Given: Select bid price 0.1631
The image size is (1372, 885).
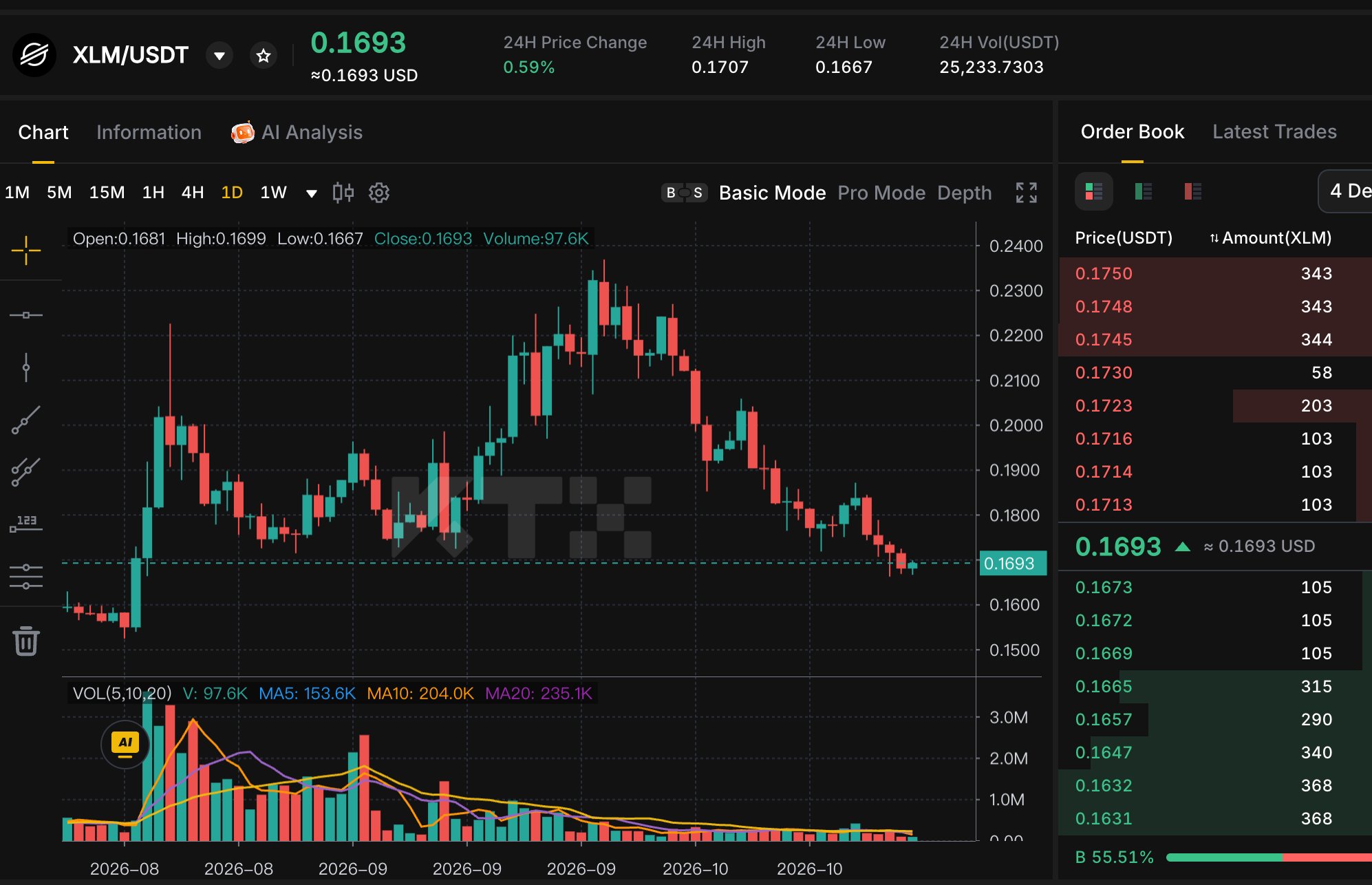Looking at the screenshot, I should (x=1104, y=818).
